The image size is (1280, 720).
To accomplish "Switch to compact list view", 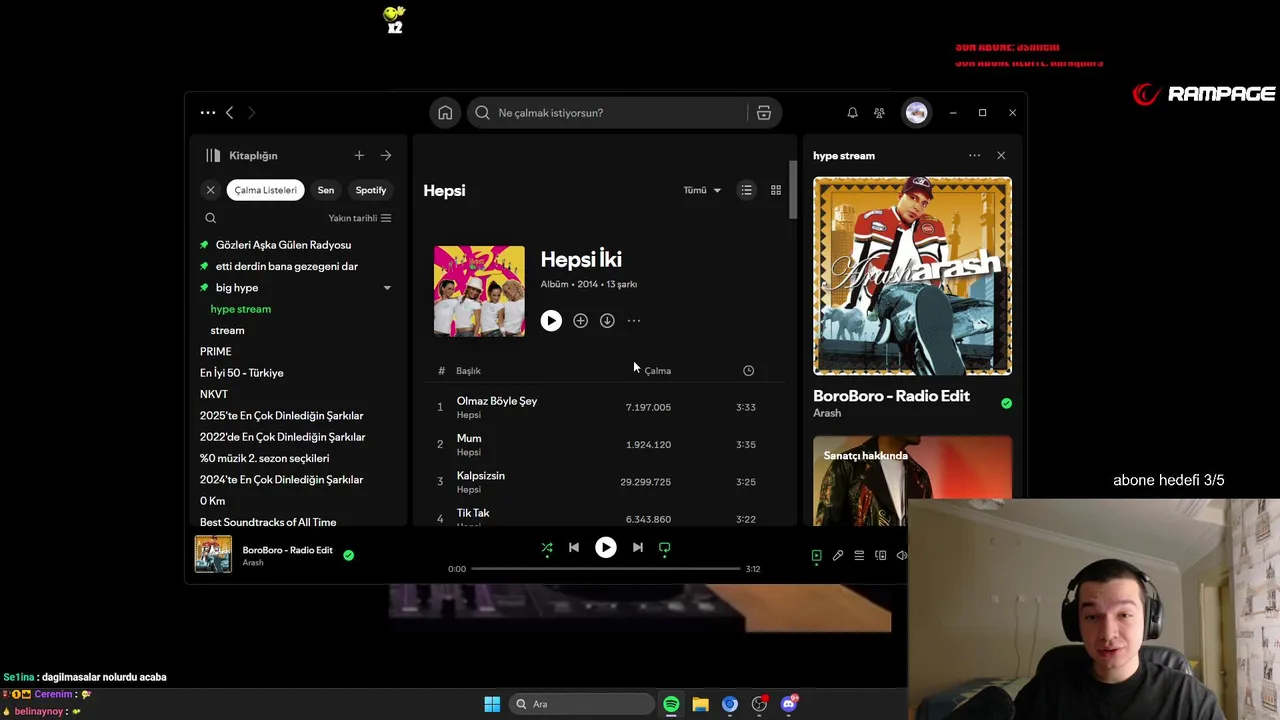I will [746, 190].
